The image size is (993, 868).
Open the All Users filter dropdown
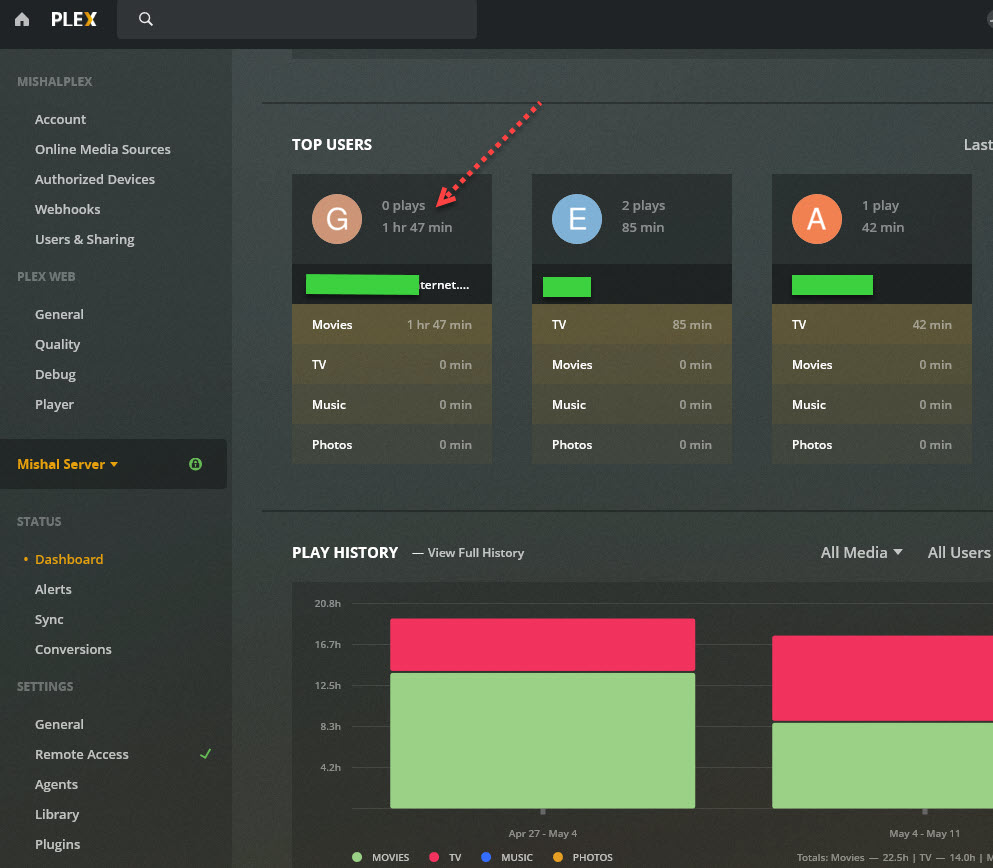959,553
